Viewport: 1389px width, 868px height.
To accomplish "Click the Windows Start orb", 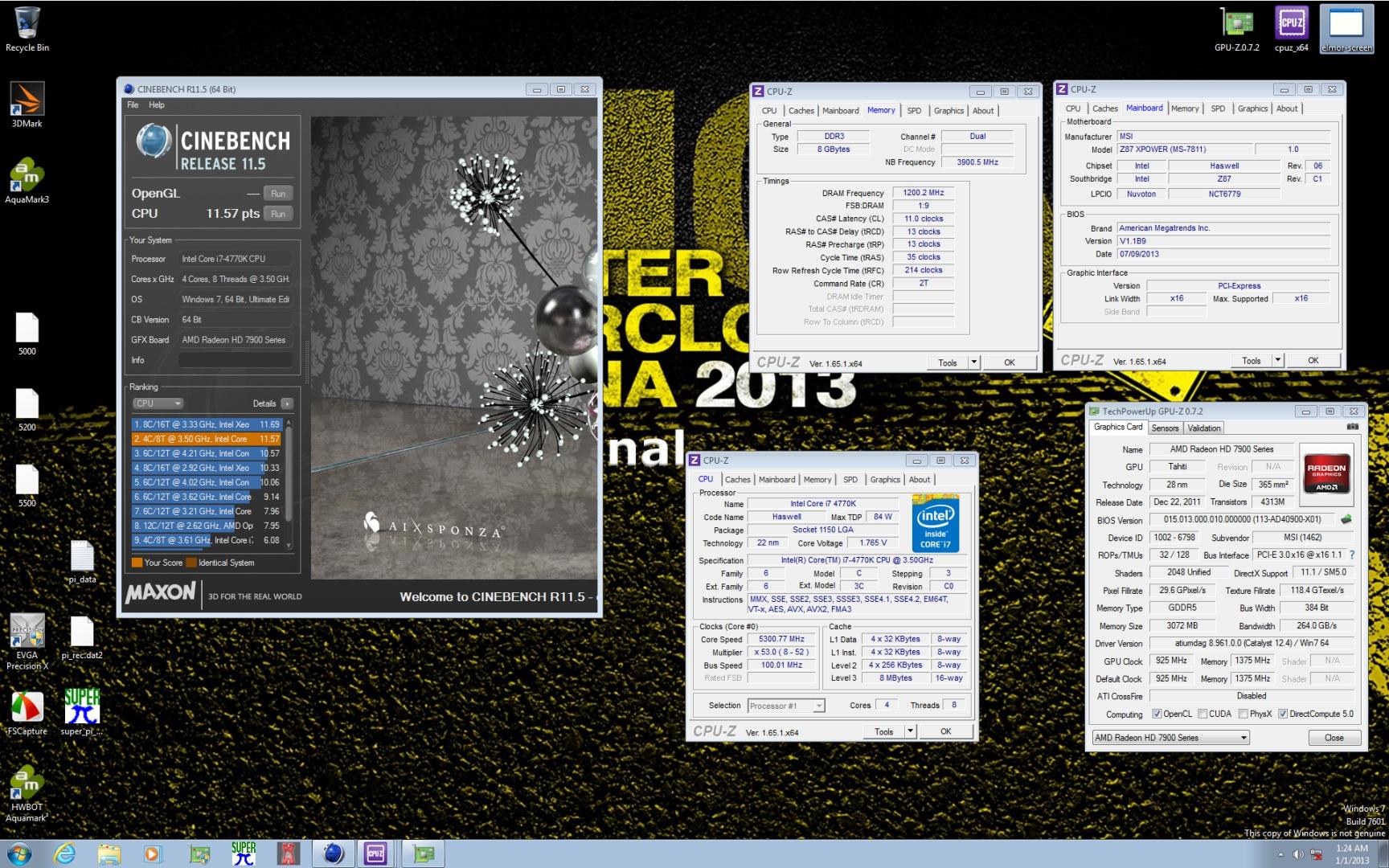I will [x=18, y=854].
